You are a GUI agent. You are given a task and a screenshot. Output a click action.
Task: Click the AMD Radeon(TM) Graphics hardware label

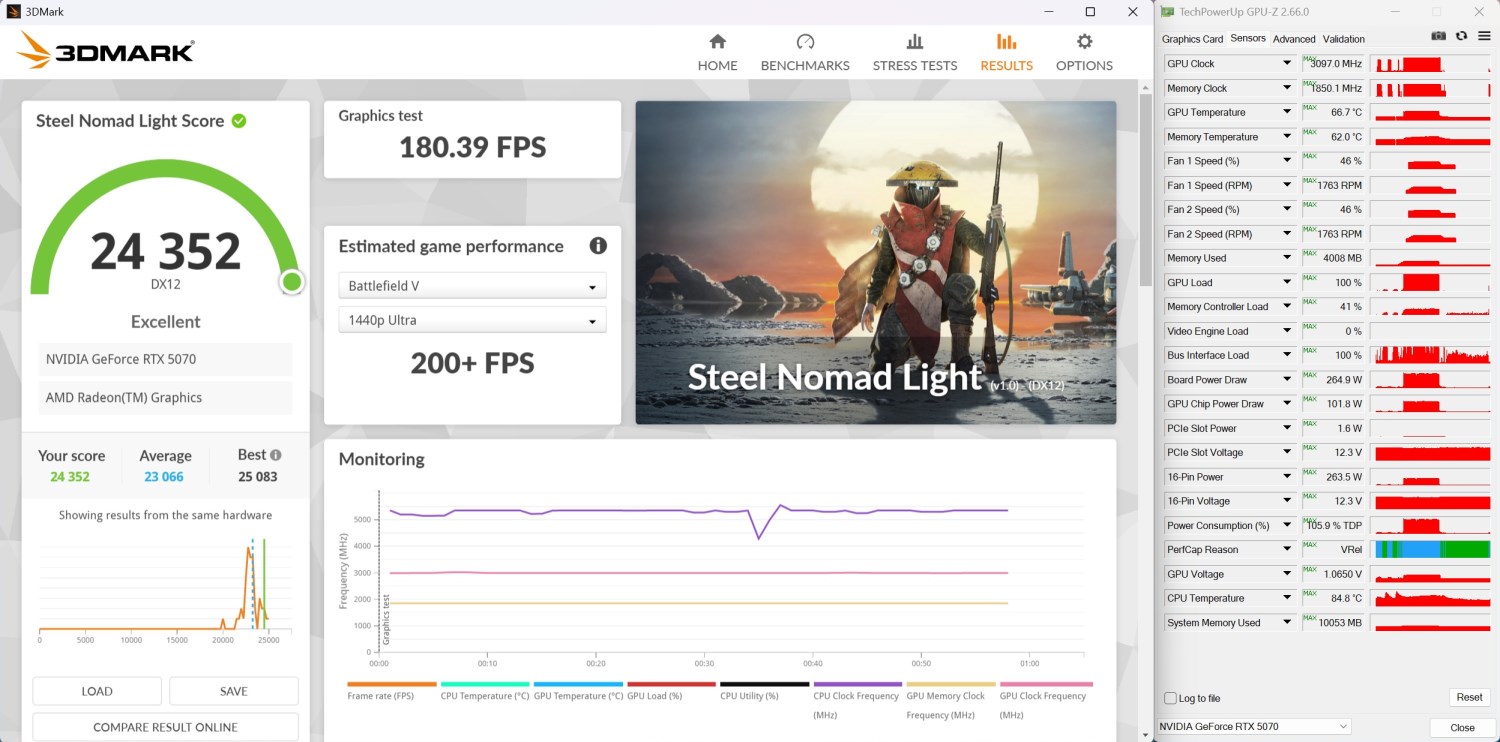pyautogui.click(x=166, y=397)
